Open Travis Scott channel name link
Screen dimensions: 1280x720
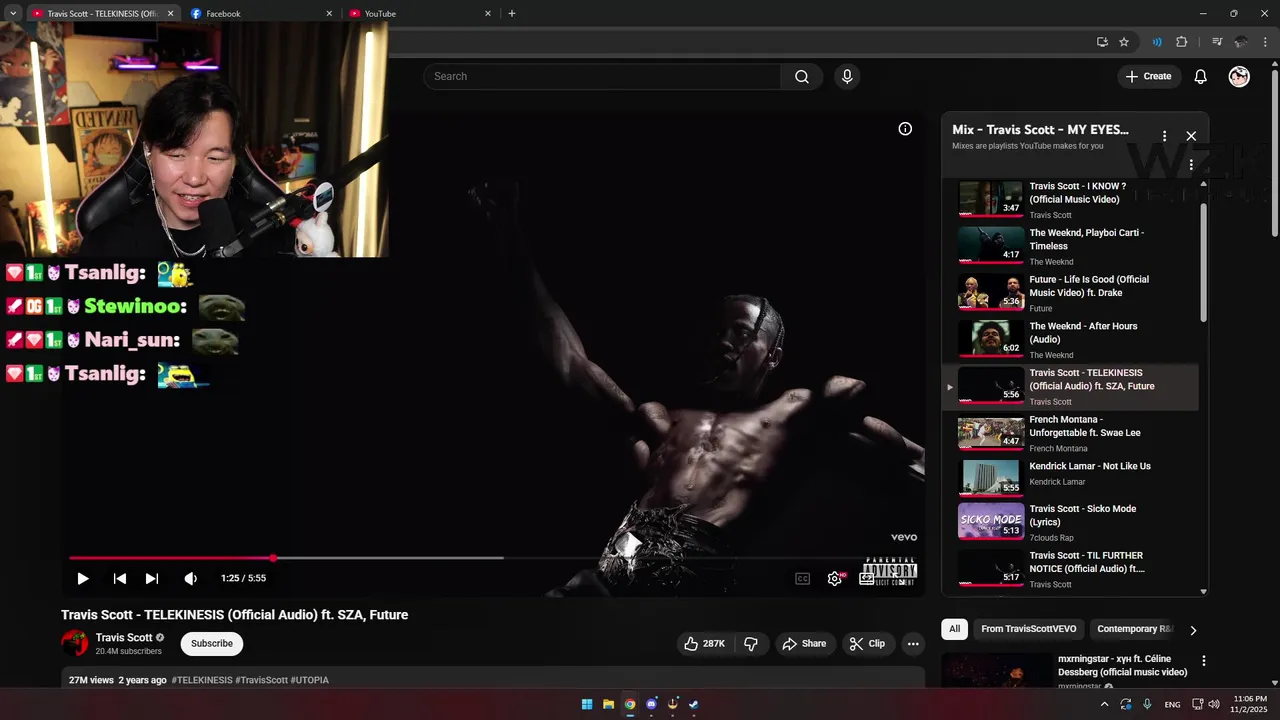click(124, 638)
